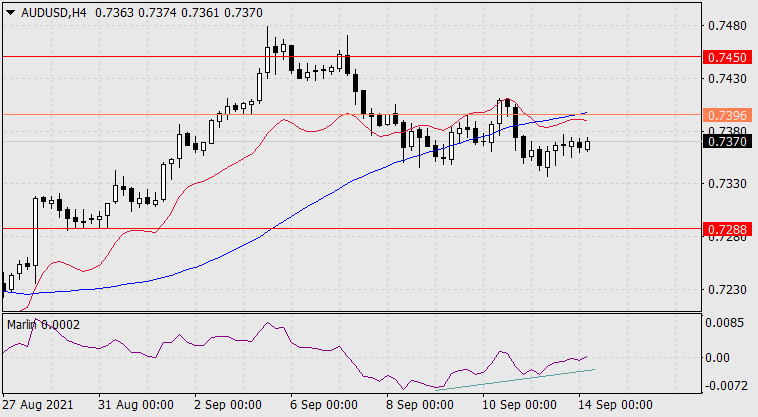The height and width of the screenshot is (417, 758).
Task: Click the -0.0072 oscillator scale value
Action: click(725, 384)
